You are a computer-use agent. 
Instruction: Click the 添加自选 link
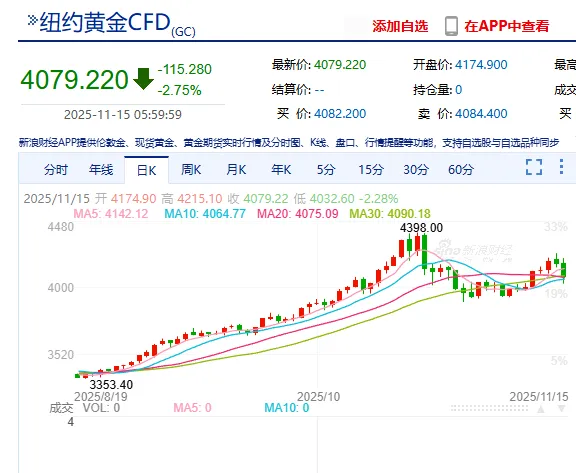click(400, 26)
